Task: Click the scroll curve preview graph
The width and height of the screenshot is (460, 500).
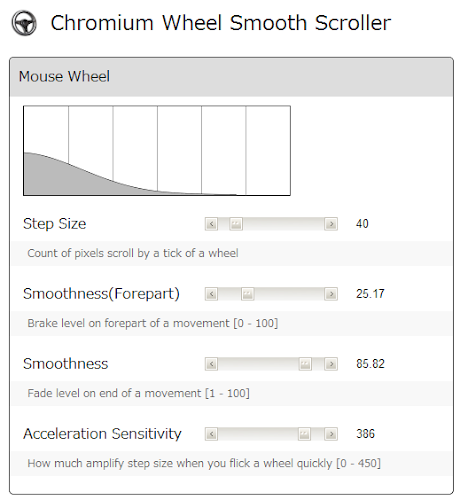Action: [x=157, y=150]
